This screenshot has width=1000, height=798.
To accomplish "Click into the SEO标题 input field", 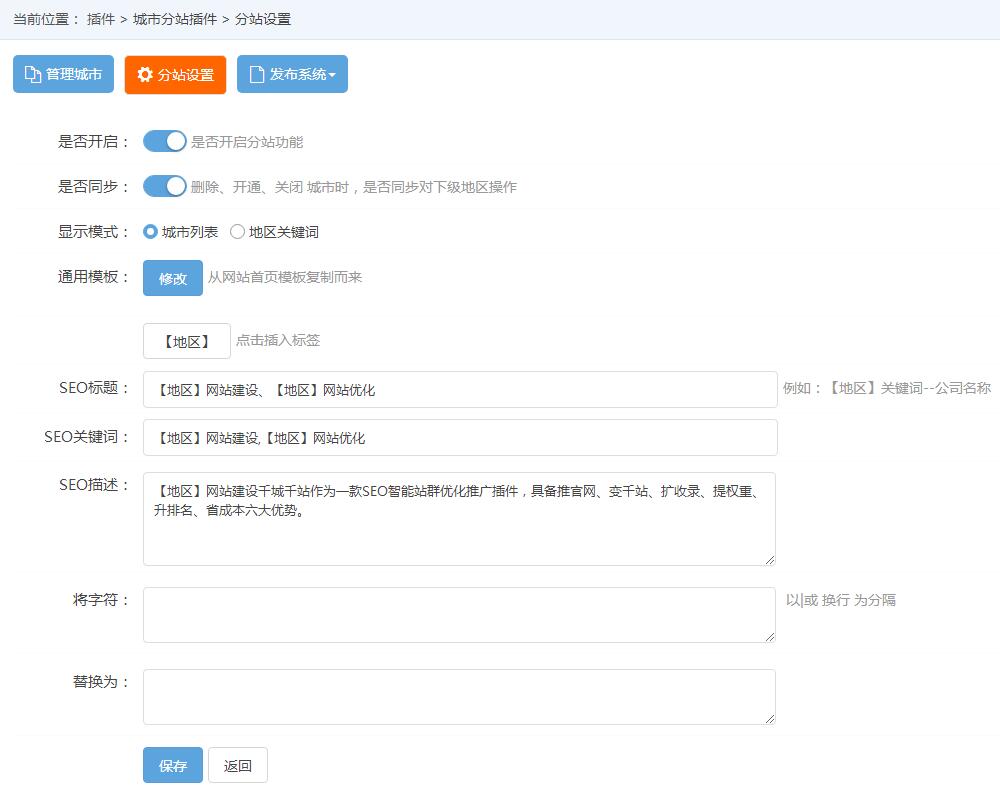I will coord(460,390).
